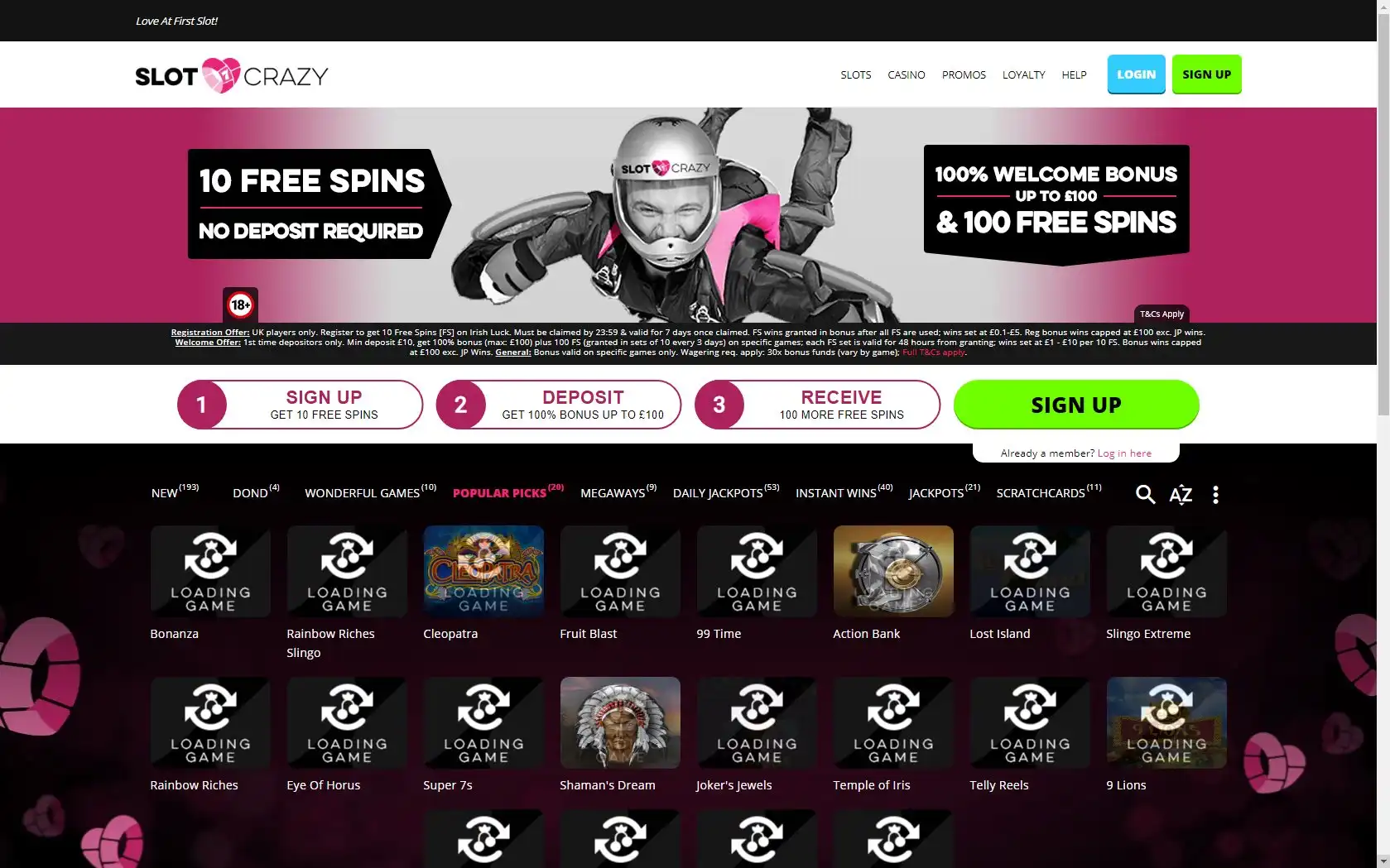Sort games with the A-Z icon
Viewport: 1390px width, 868px height.
[x=1181, y=495]
